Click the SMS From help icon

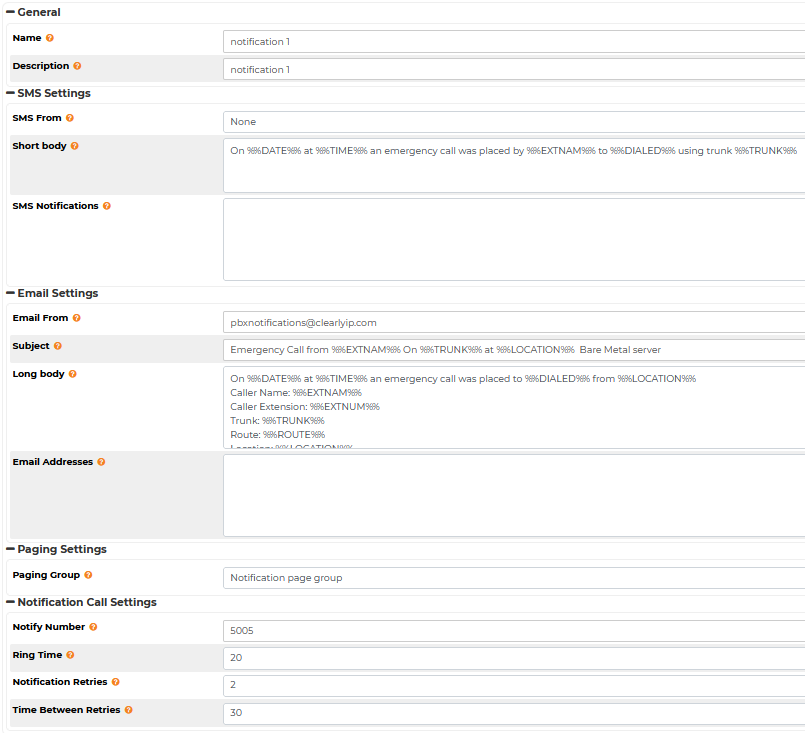pos(70,118)
